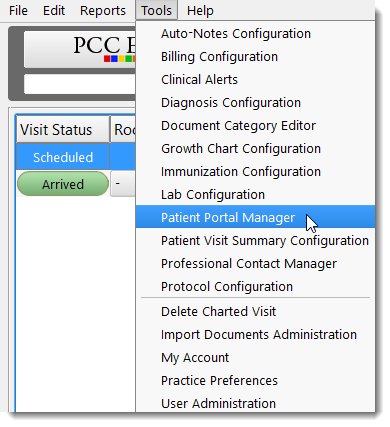Click the Visit Status column header
The height and width of the screenshot is (427, 390).
(x=63, y=130)
